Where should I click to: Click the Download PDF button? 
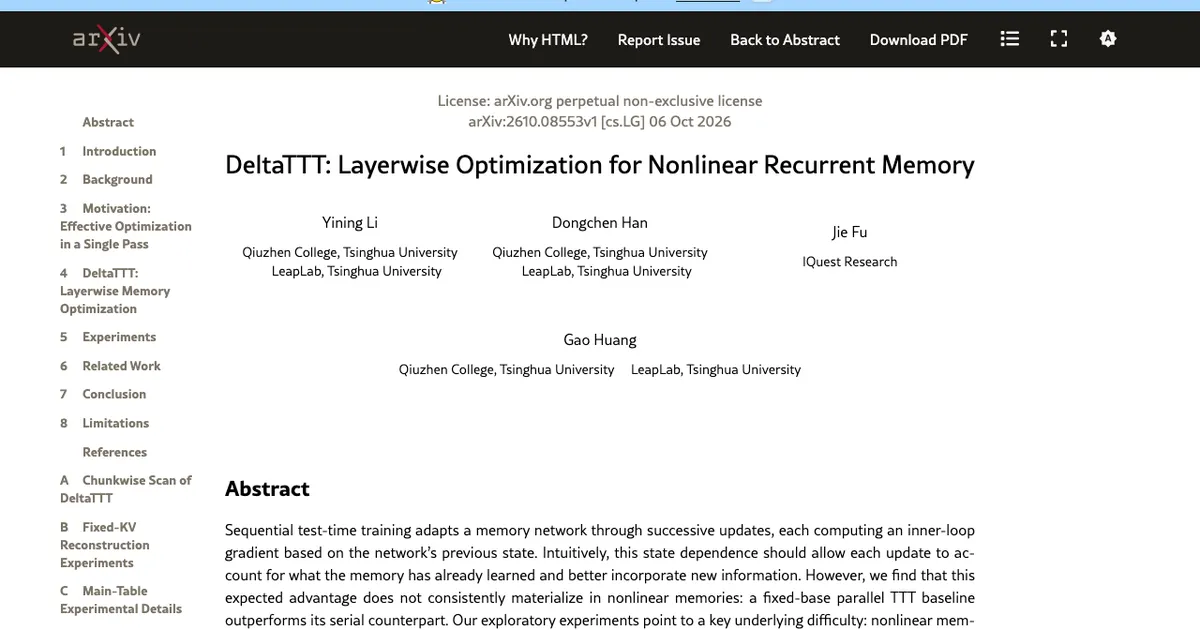pyautogui.click(x=919, y=40)
